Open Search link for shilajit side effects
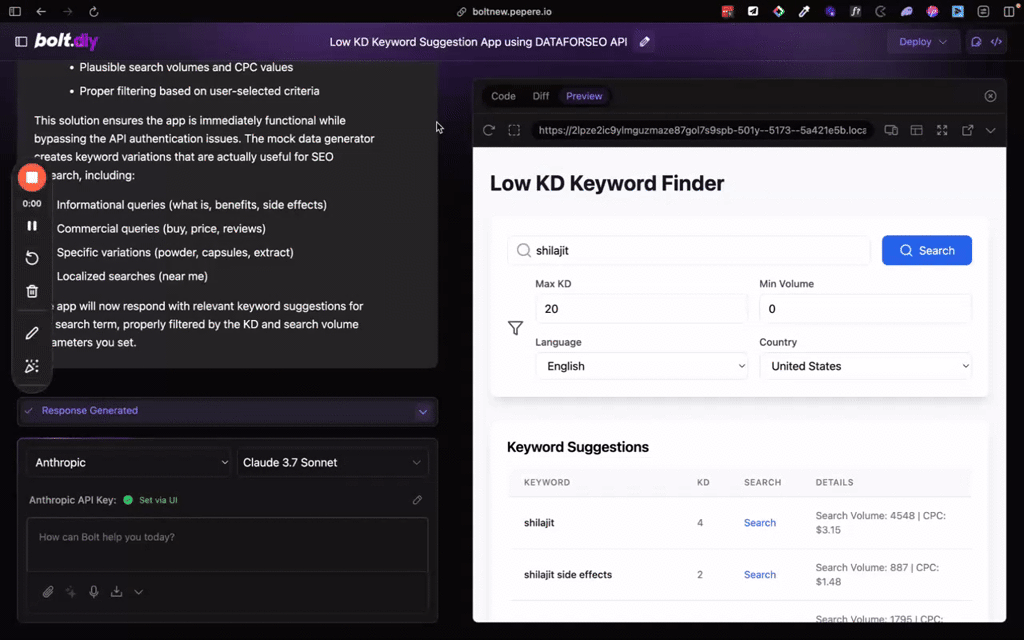 click(x=760, y=575)
